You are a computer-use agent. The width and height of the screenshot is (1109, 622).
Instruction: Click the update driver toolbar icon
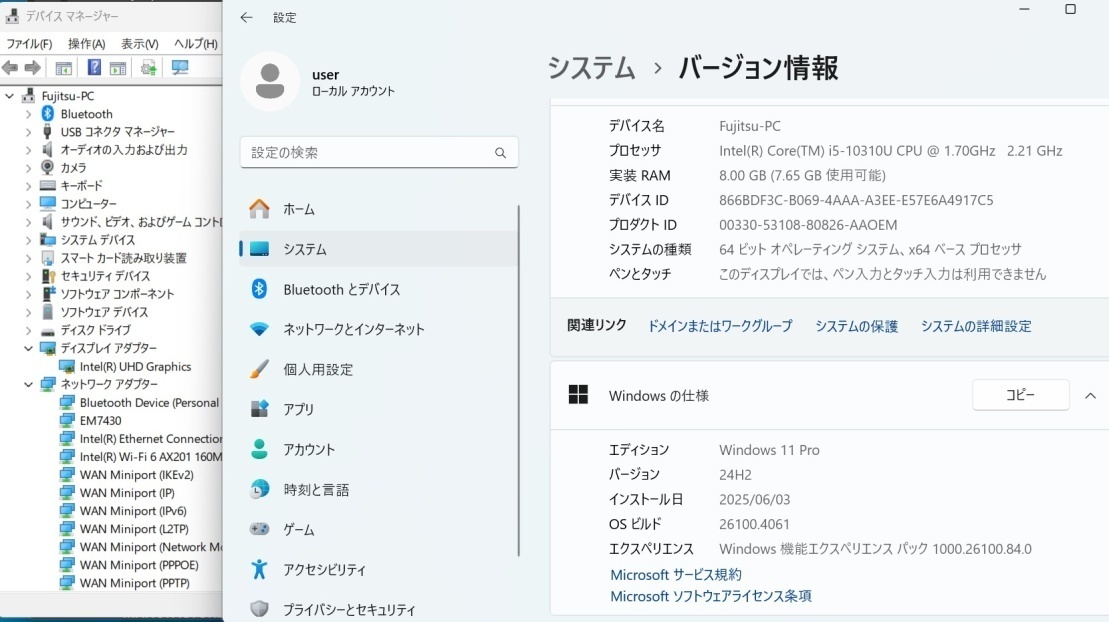pyautogui.click(x=148, y=68)
